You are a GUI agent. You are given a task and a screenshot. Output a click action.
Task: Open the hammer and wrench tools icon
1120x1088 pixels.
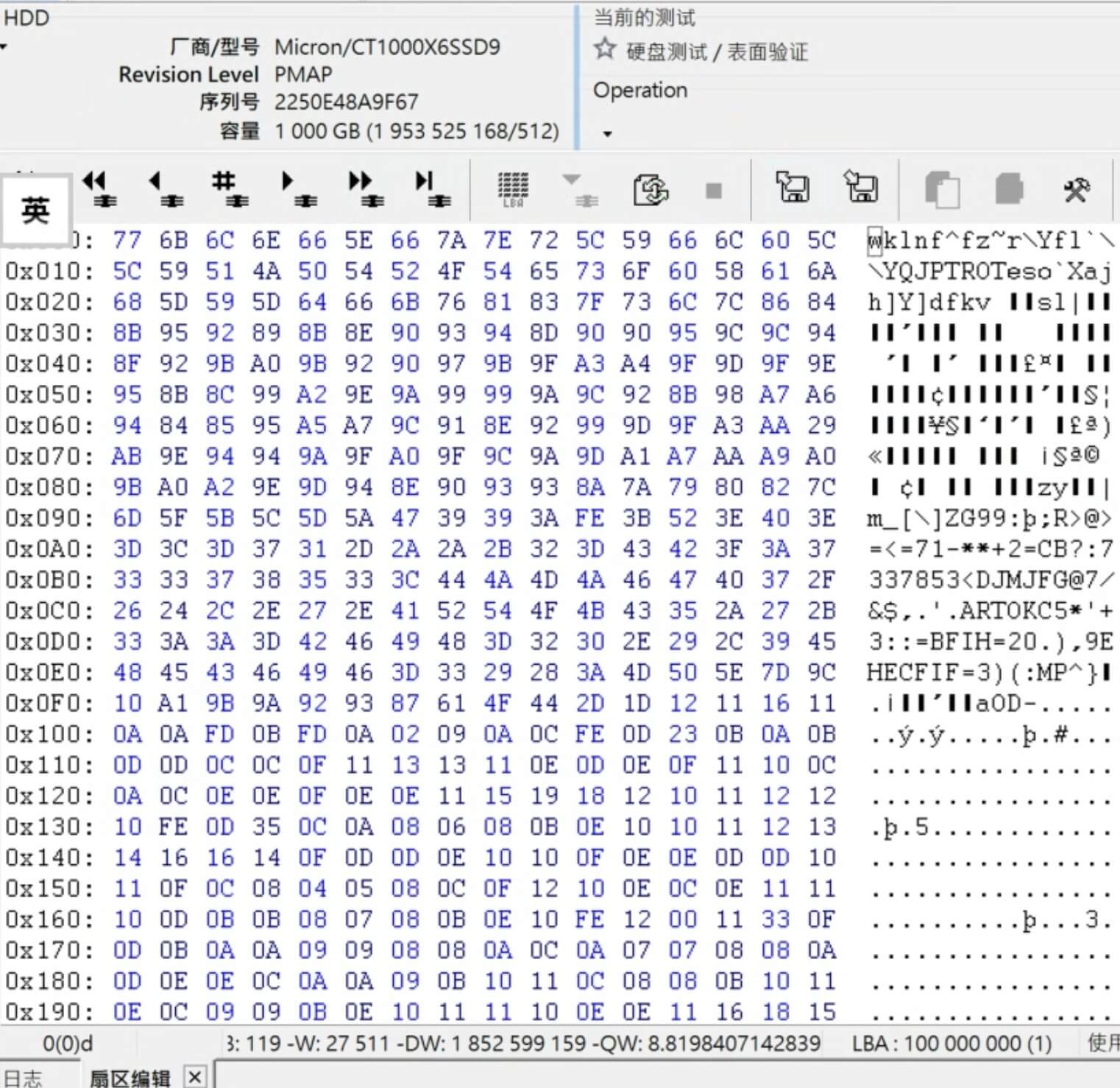(1076, 190)
